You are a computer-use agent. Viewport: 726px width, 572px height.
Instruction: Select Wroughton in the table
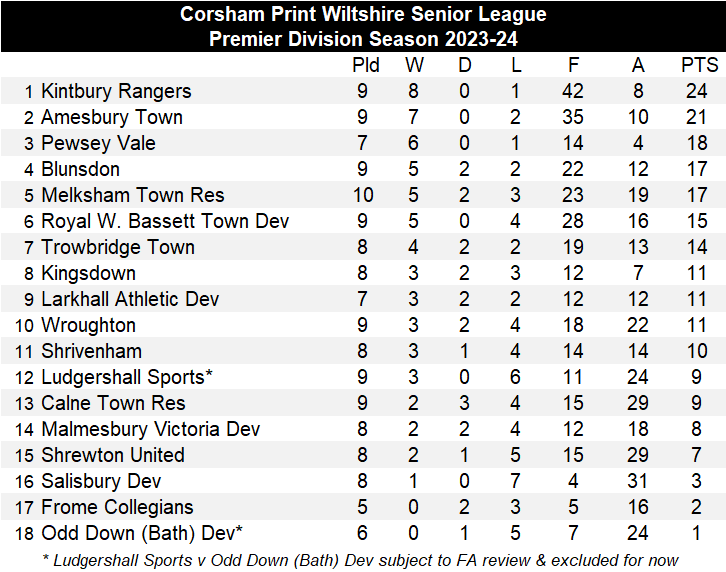(x=88, y=325)
